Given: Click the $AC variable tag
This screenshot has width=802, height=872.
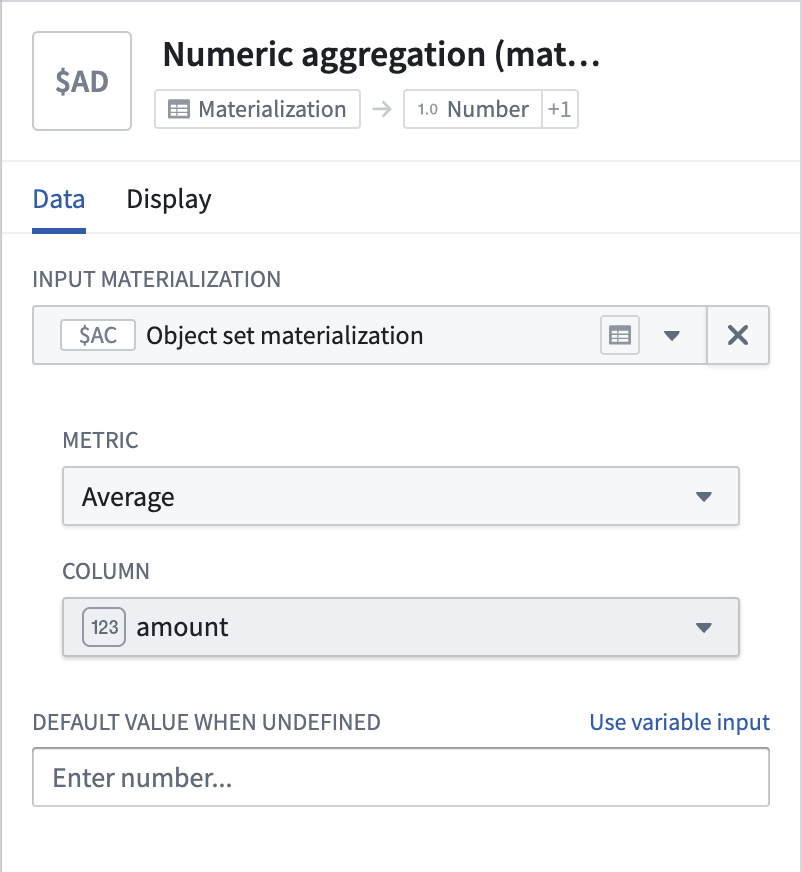Looking at the screenshot, I should click(x=98, y=335).
